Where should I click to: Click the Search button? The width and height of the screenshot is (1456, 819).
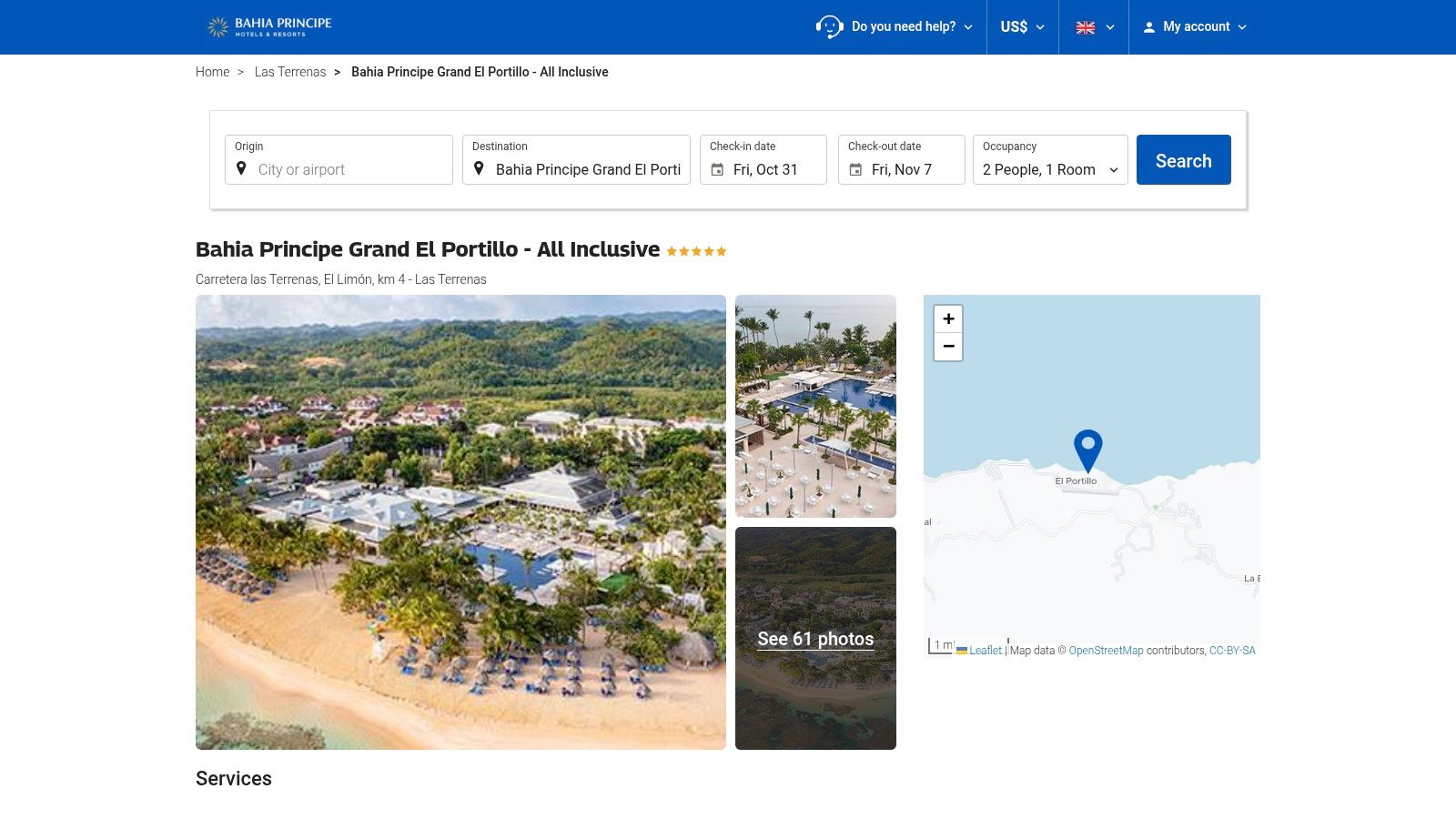pyautogui.click(x=1183, y=159)
